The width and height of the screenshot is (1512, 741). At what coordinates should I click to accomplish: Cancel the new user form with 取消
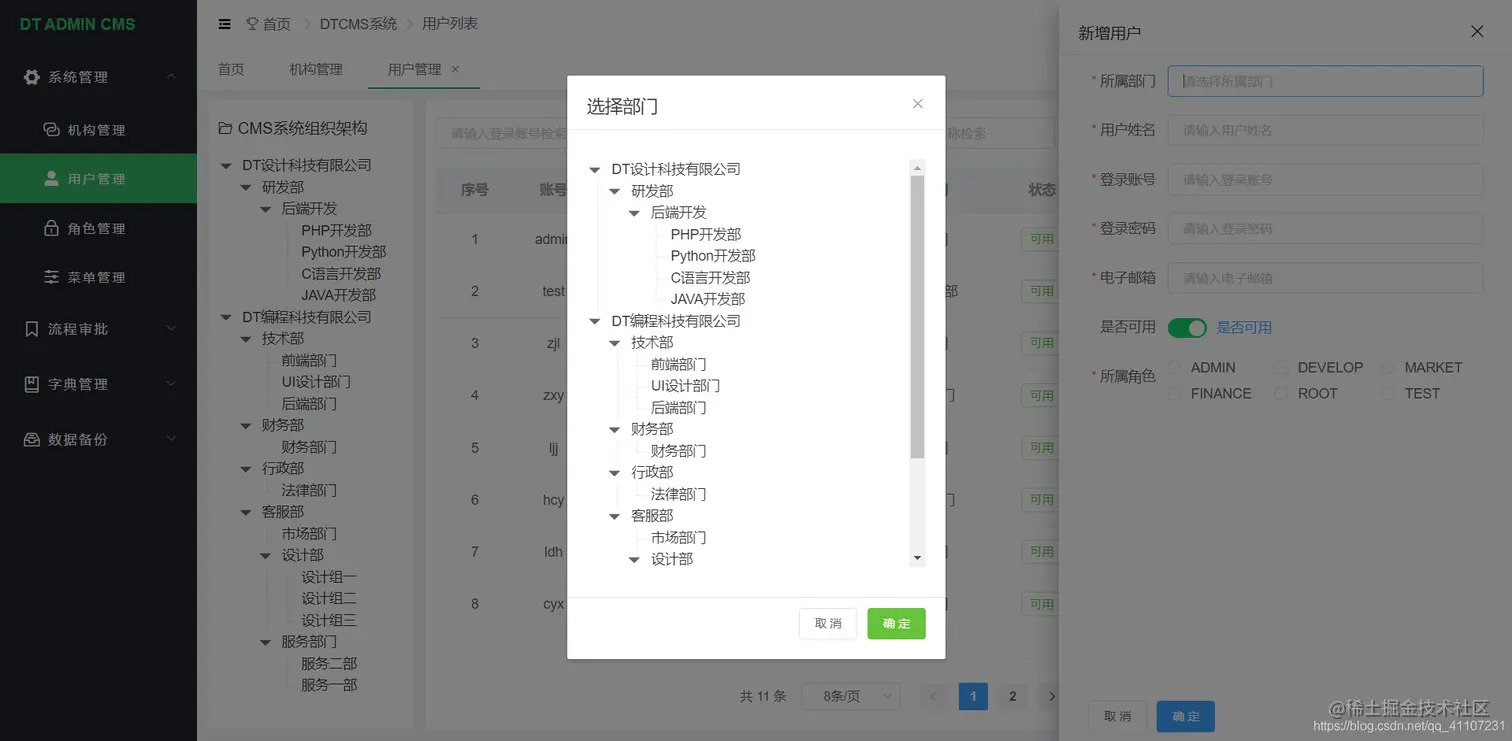click(x=1117, y=716)
